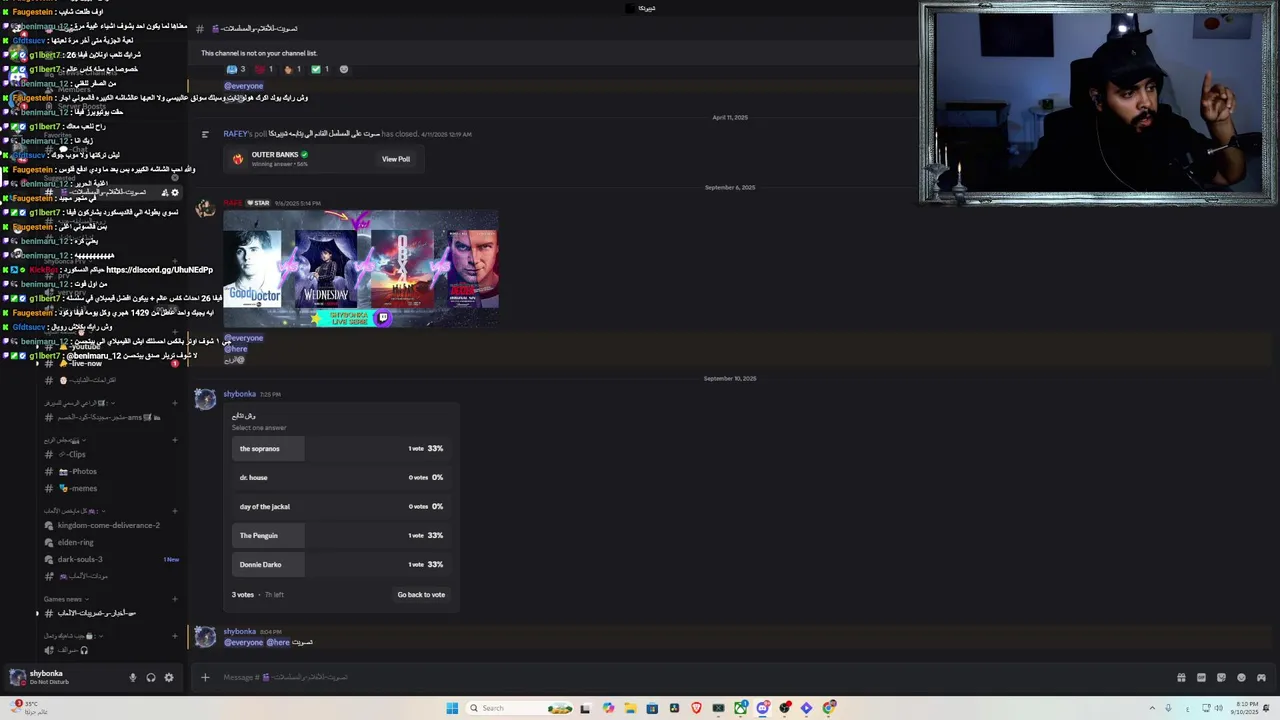Screen dimensions: 1280x720
Task: Click the attach plus button in message box
Action: [x=205, y=677]
